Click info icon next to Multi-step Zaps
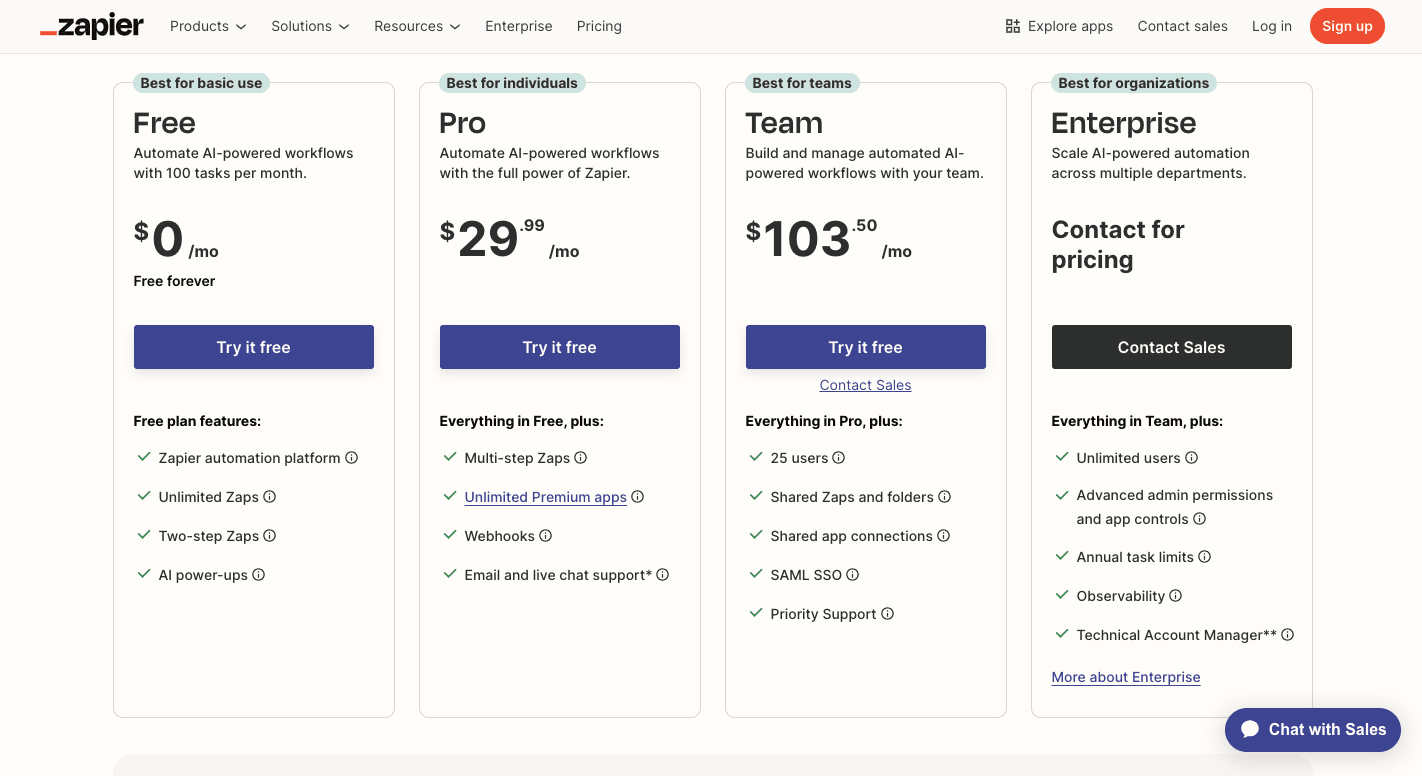Image resolution: width=1422 pixels, height=776 pixels. click(581, 457)
